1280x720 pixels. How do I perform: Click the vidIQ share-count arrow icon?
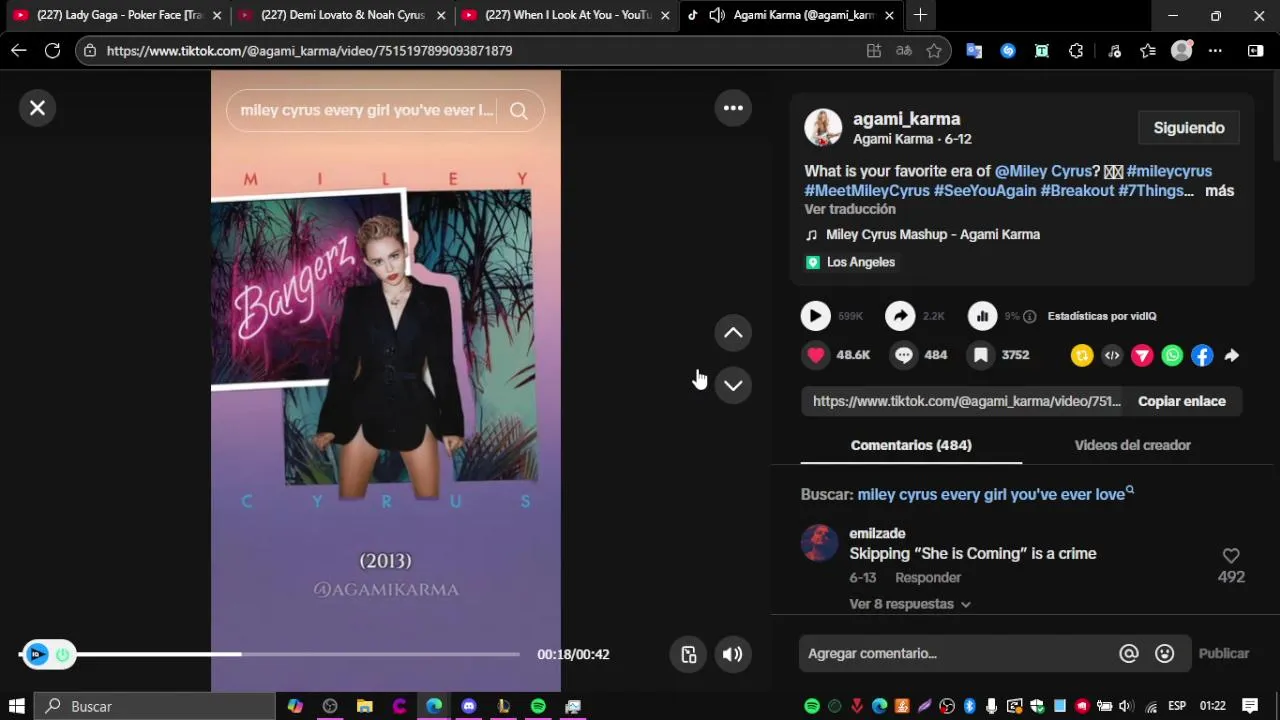[x=900, y=316]
